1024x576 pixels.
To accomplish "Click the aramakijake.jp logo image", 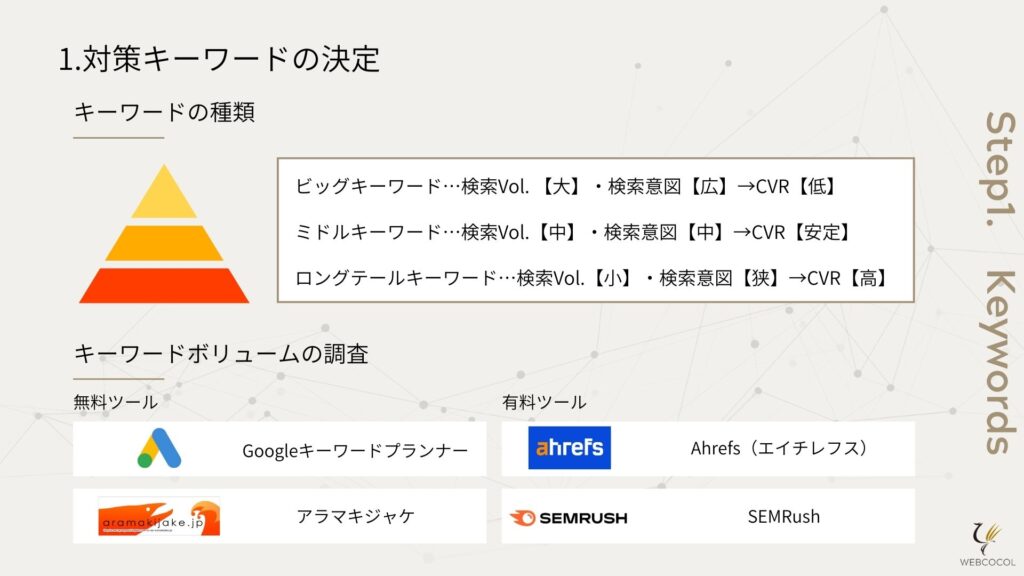I will click(159, 516).
